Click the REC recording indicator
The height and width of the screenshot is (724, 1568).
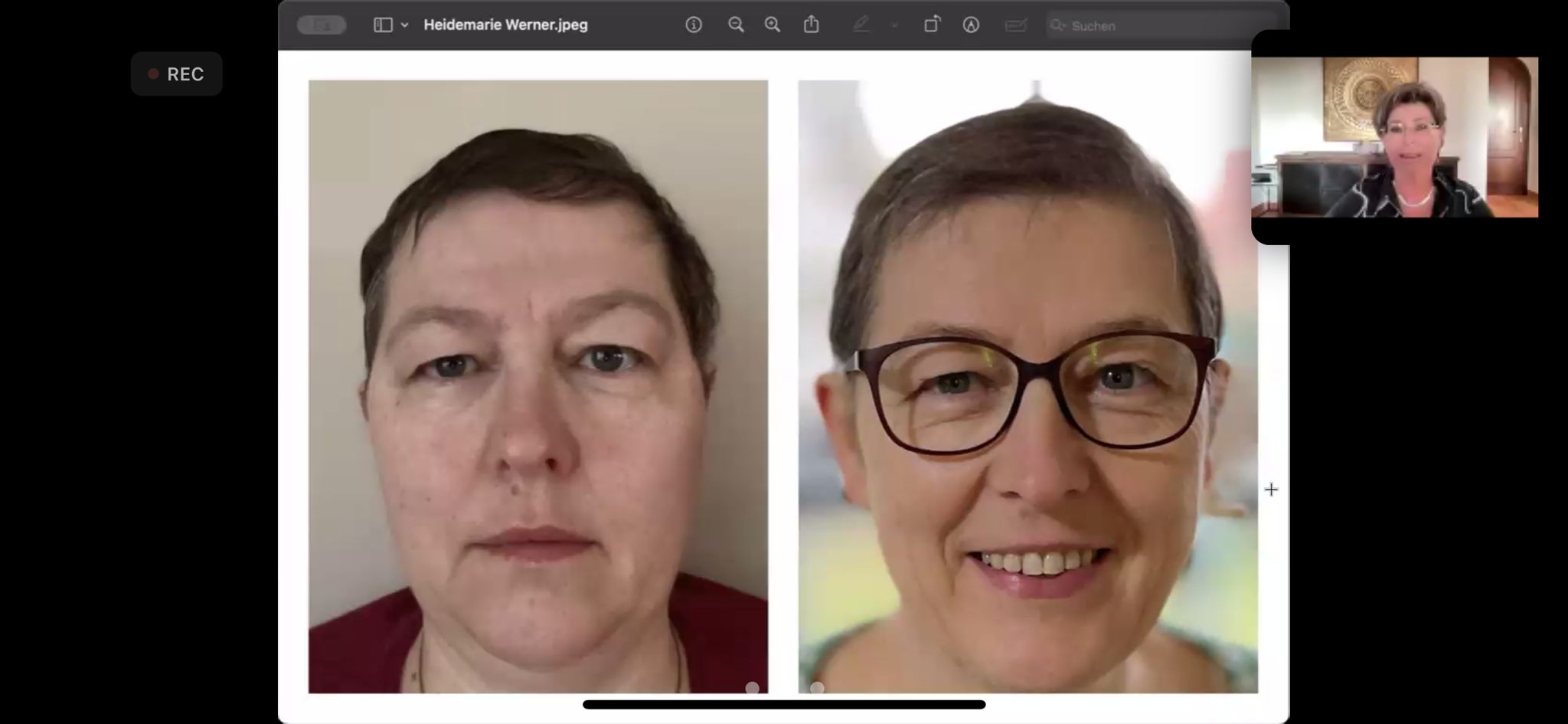point(177,74)
